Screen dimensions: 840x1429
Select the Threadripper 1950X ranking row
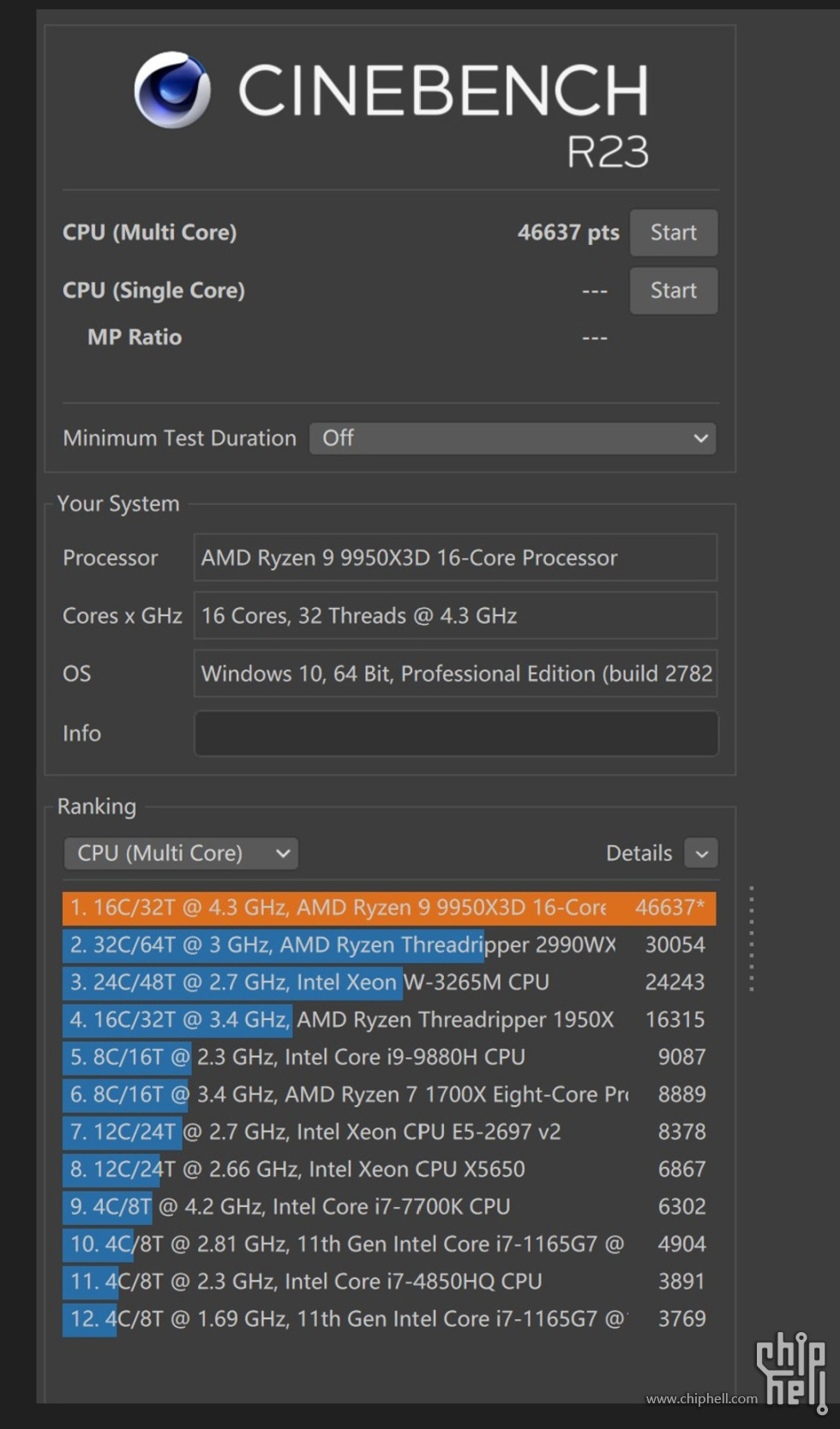pyautogui.click(x=389, y=1019)
